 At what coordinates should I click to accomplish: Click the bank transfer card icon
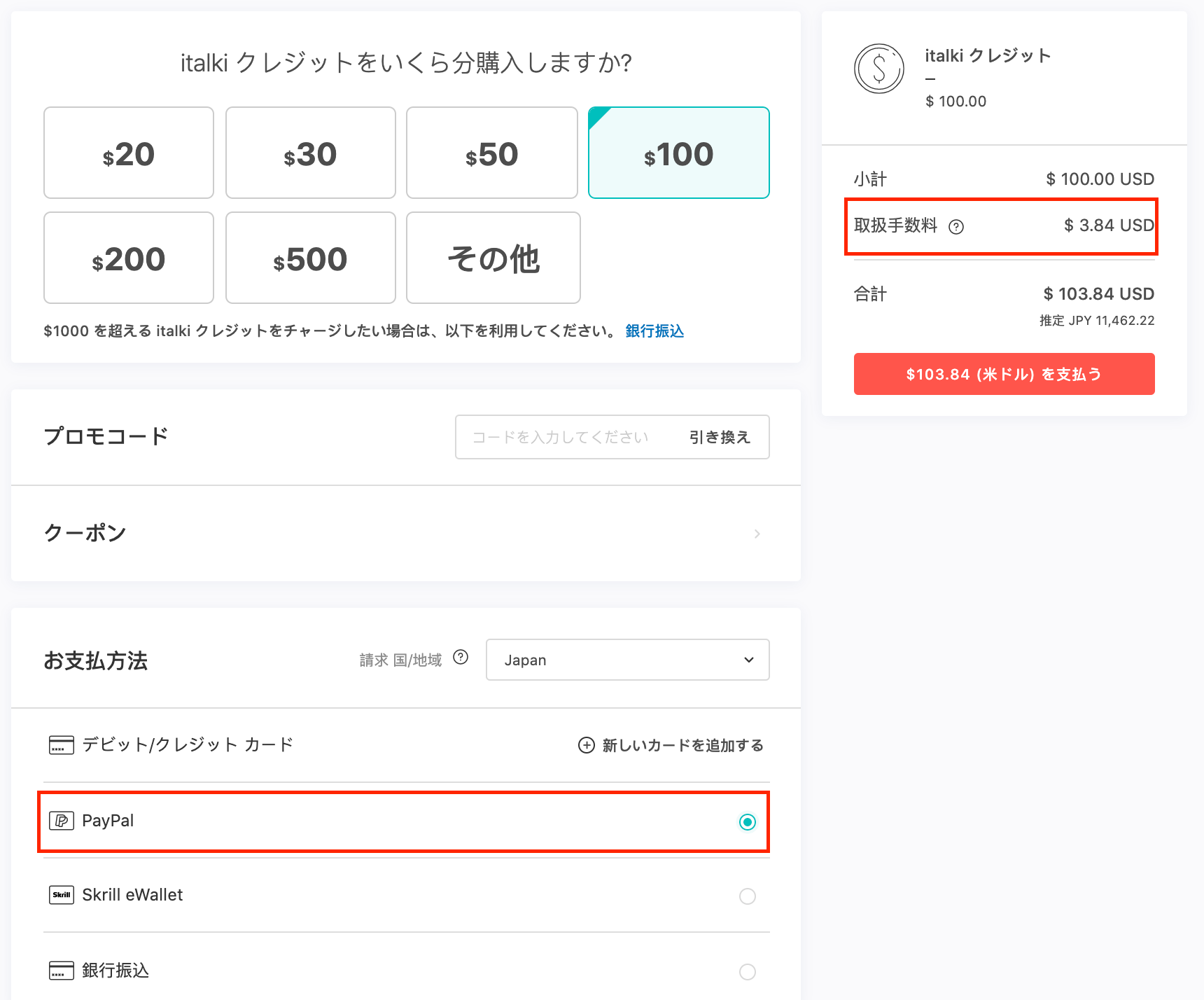pos(62,971)
